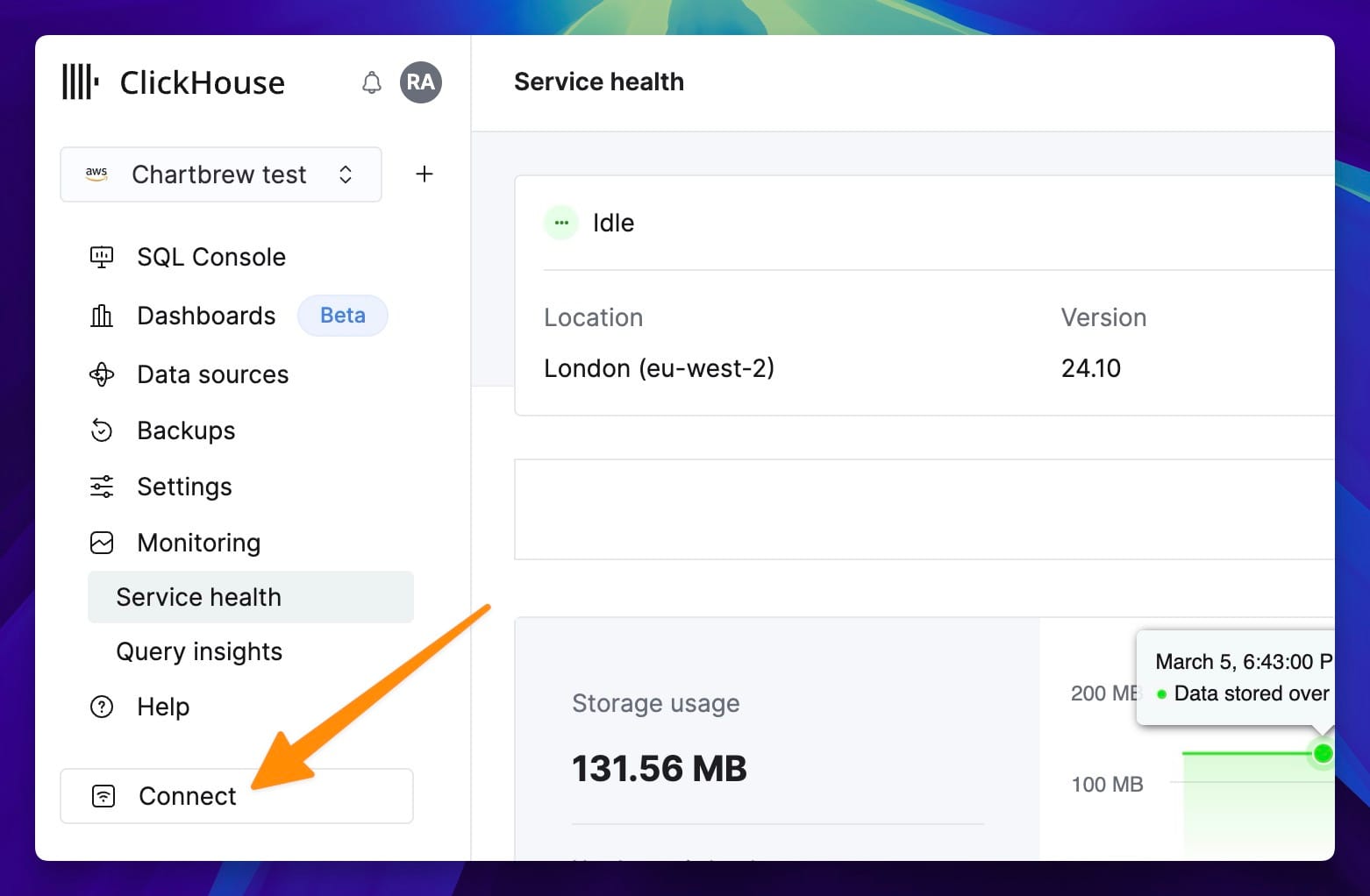This screenshot has height=896, width=1370.
Task: Click the Monitoring graph icon
Action: tap(102, 543)
